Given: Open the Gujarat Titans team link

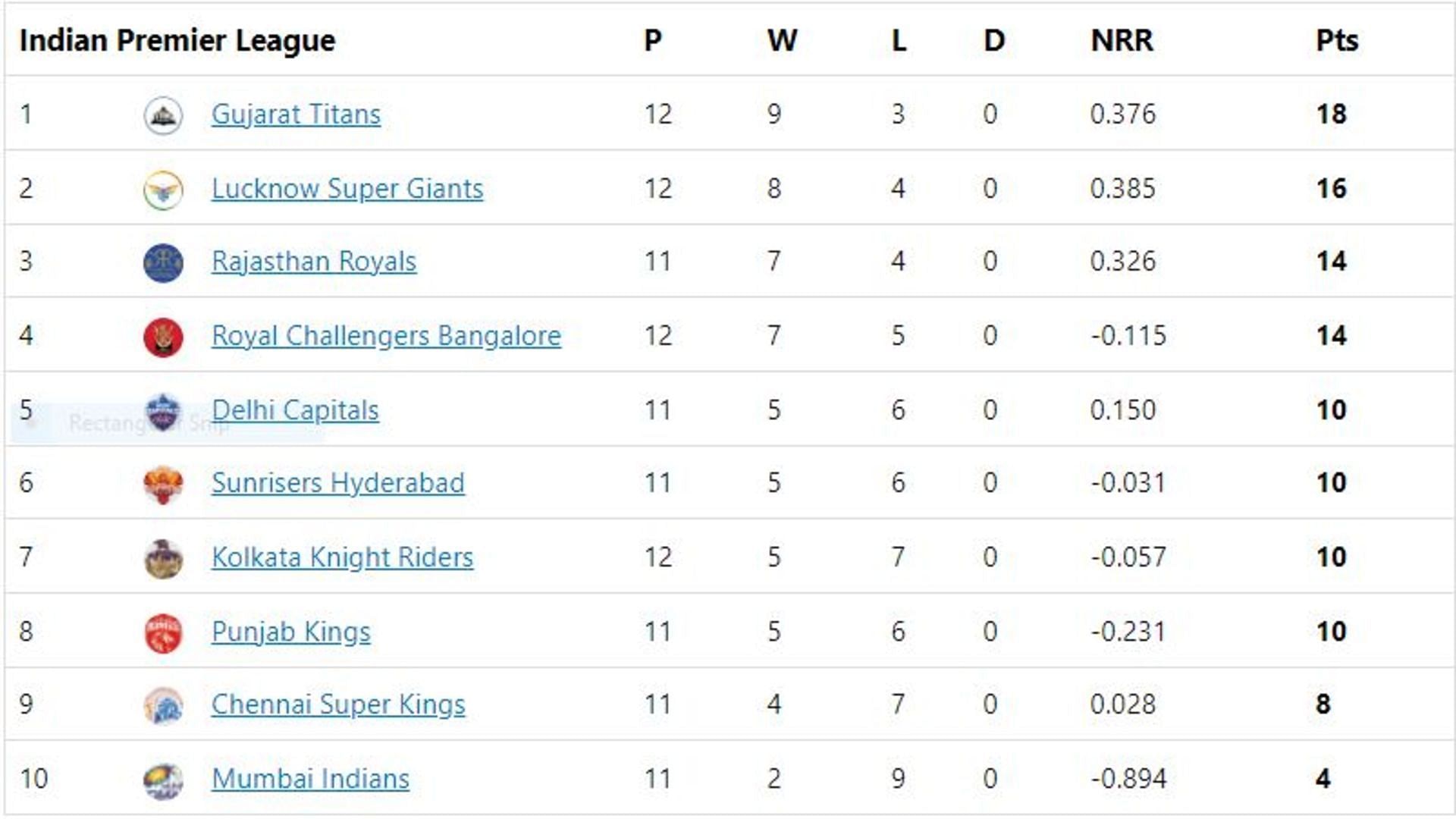Looking at the screenshot, I should [x=296, y=115].
